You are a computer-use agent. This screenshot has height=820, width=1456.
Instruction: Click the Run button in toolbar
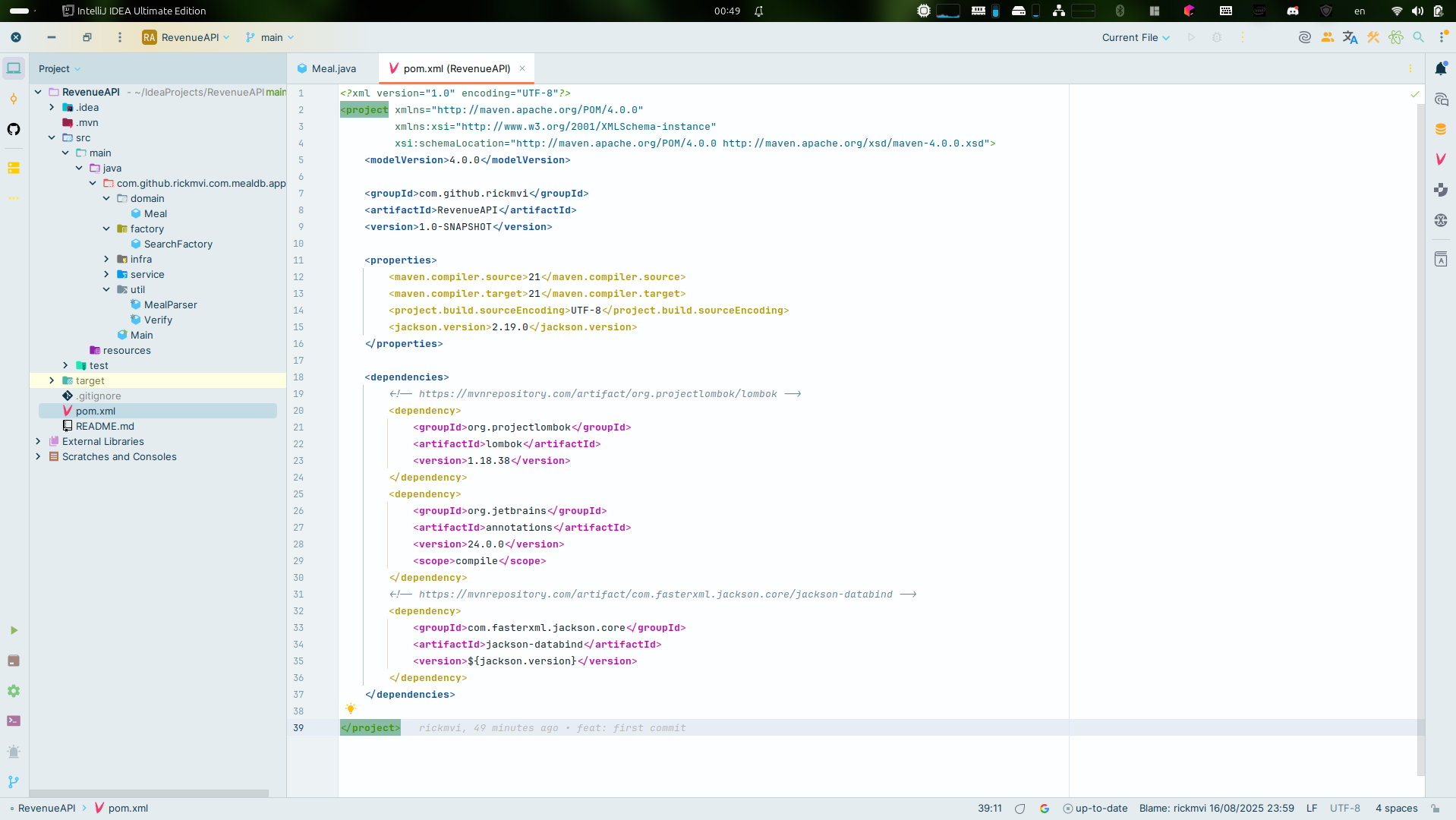point(1191,37)
